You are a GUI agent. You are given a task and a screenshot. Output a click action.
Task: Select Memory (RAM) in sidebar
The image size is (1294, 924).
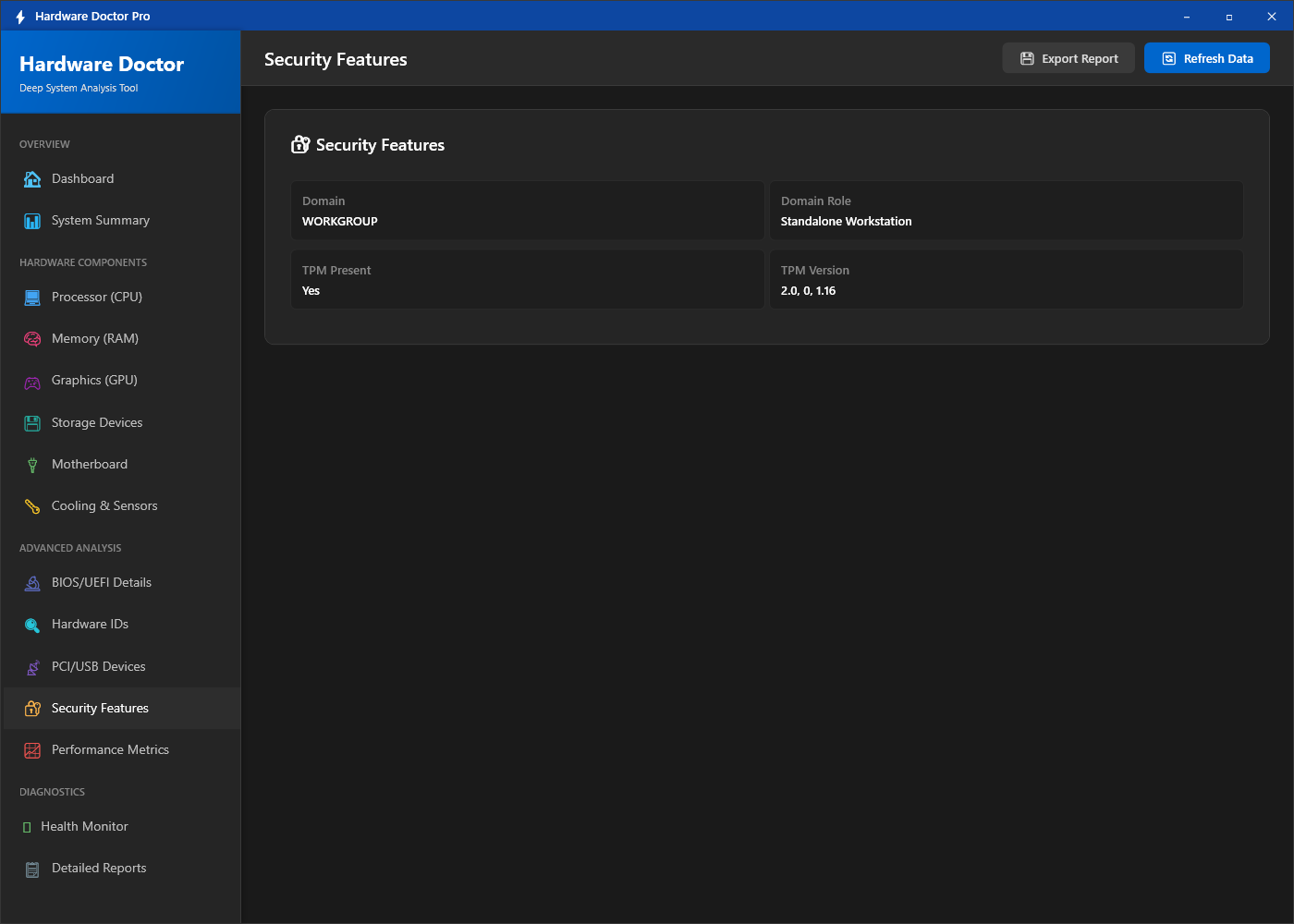pos(122,339)
